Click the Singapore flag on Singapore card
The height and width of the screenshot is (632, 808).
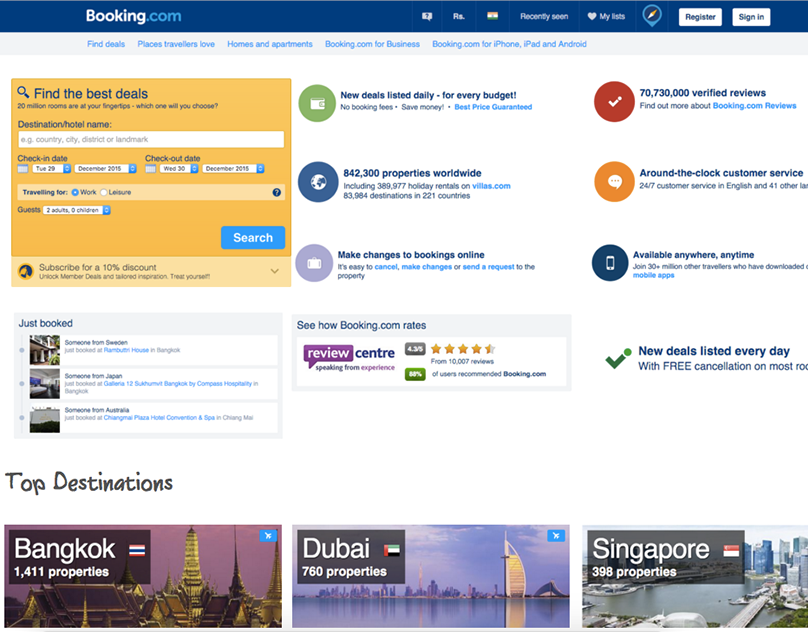pyautogui.click(x=731, y=551)
